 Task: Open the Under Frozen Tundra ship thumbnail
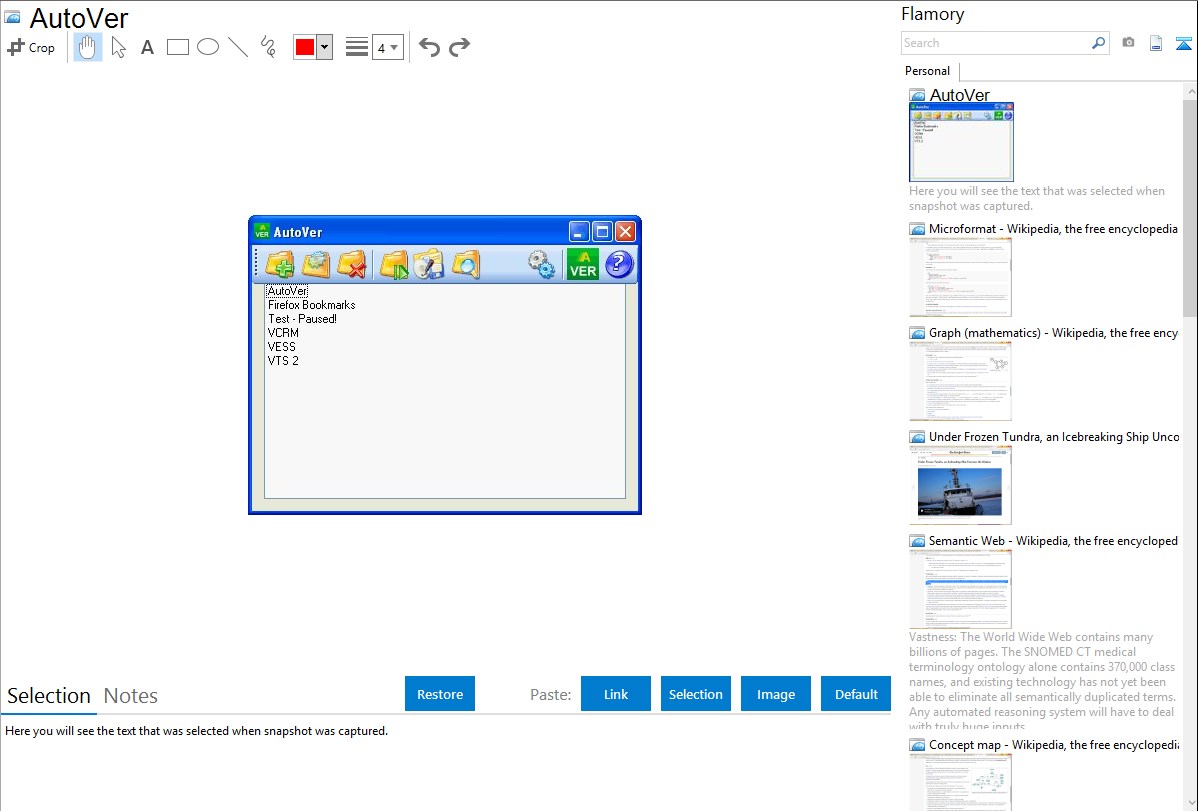click(960, 485)
